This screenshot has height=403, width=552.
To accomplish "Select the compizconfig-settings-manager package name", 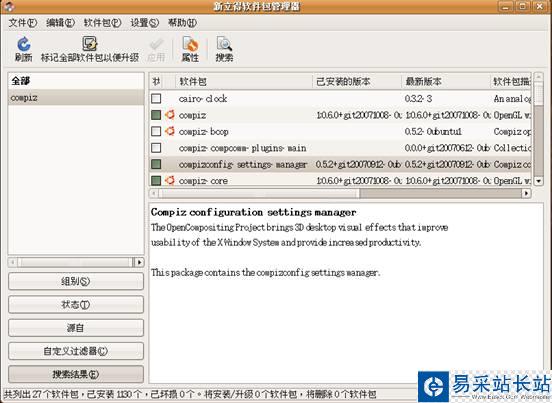I will pyautogui.click(x=243, y=164).
